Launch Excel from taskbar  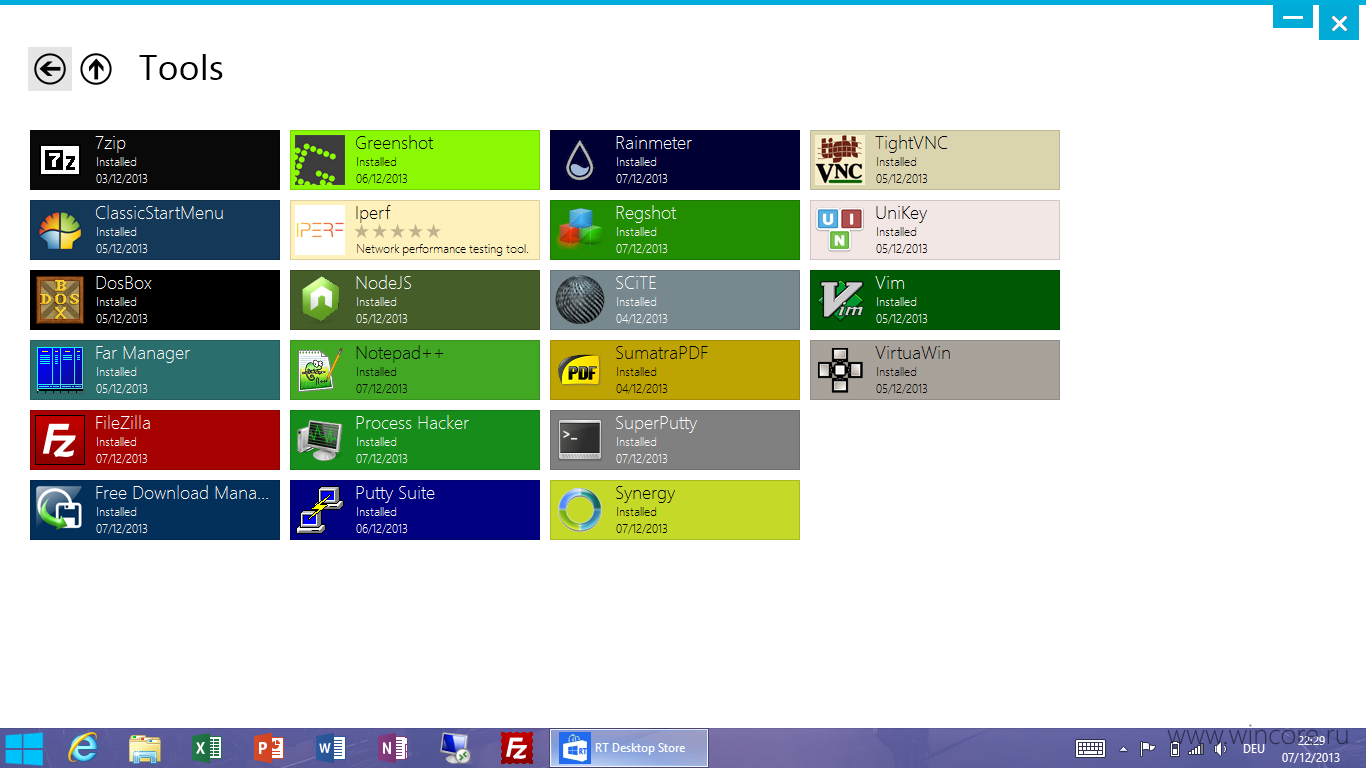point(207,748)
